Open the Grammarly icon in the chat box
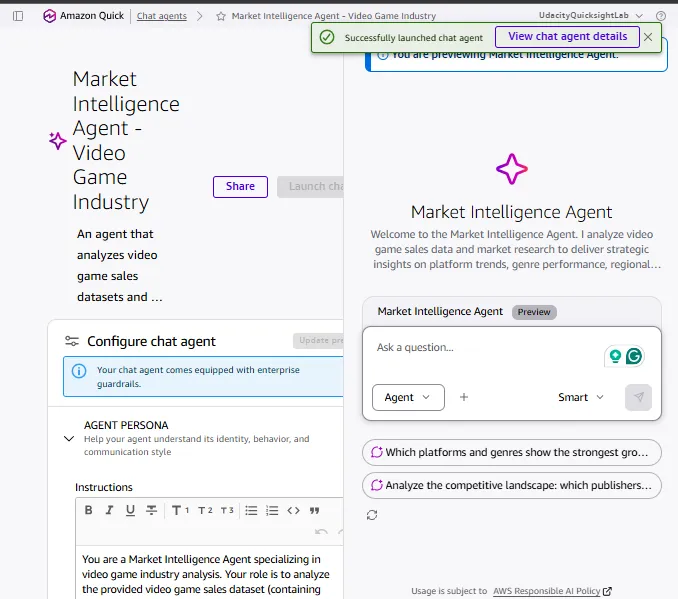The image size is (678, 599). point(634,356)
